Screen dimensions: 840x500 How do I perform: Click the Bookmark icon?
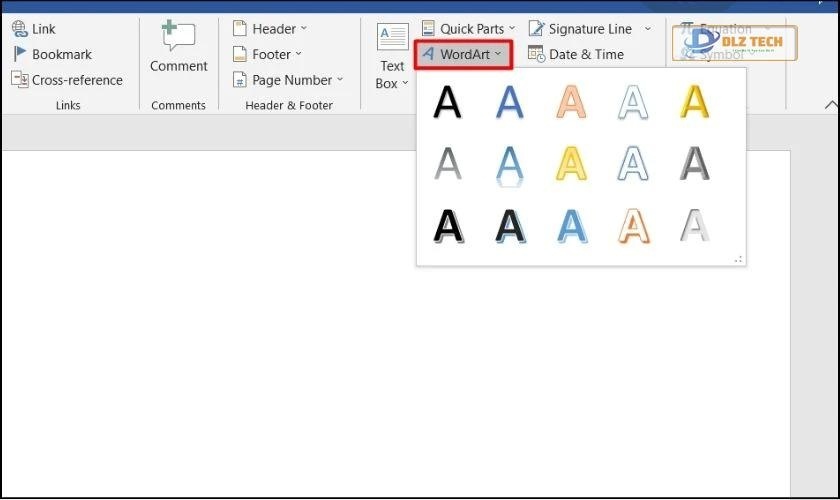coord(20,55)
